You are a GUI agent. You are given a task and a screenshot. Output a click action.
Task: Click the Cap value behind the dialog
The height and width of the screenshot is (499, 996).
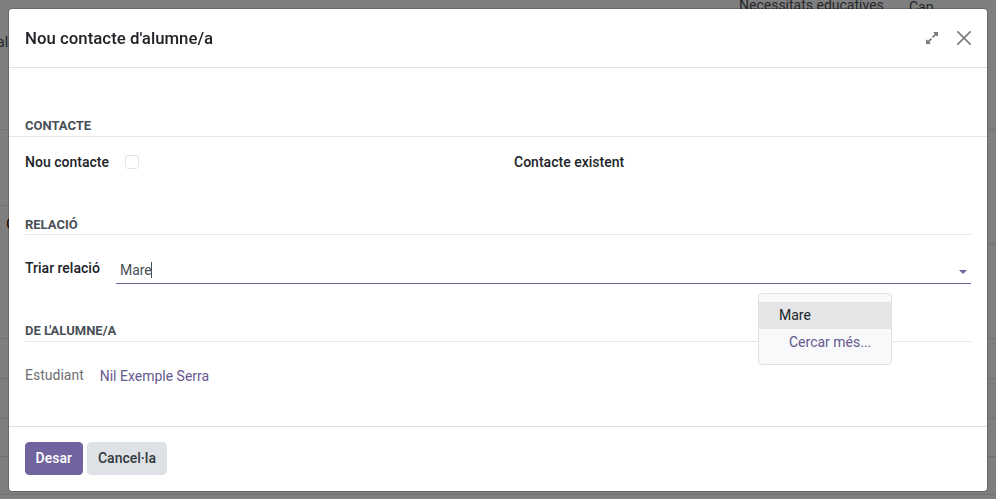point(921,5)
